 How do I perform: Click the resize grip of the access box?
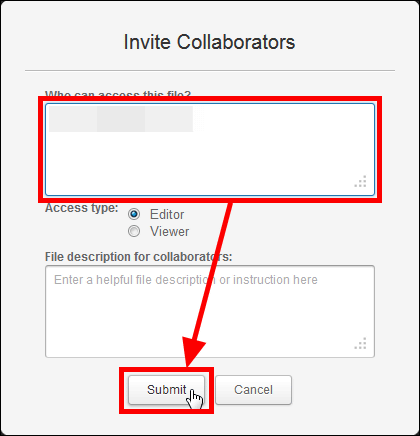[x=360, y=181]
